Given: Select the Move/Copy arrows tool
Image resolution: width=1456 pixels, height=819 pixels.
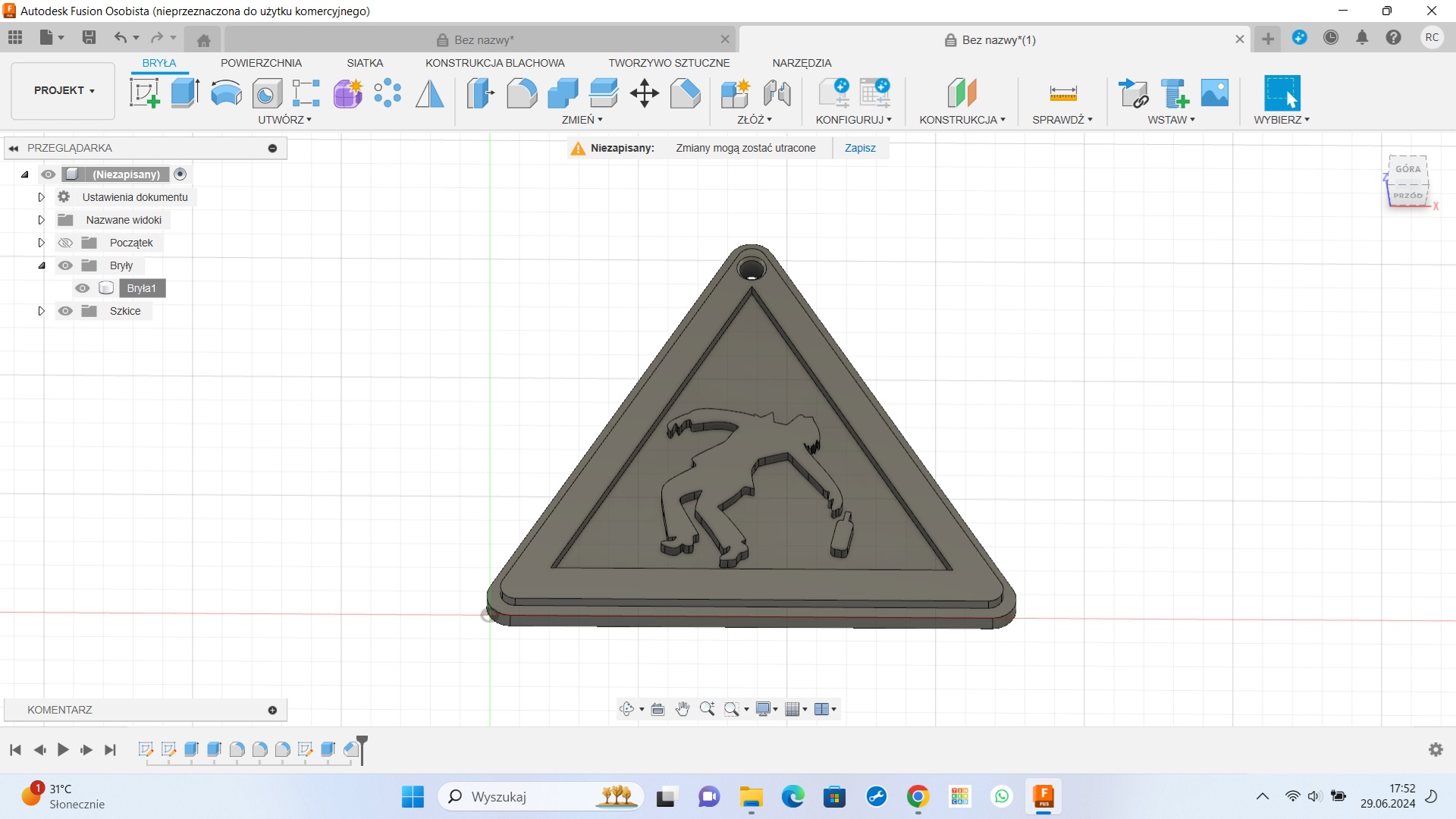Looking at the screenshot, I should tap(645, 93).
